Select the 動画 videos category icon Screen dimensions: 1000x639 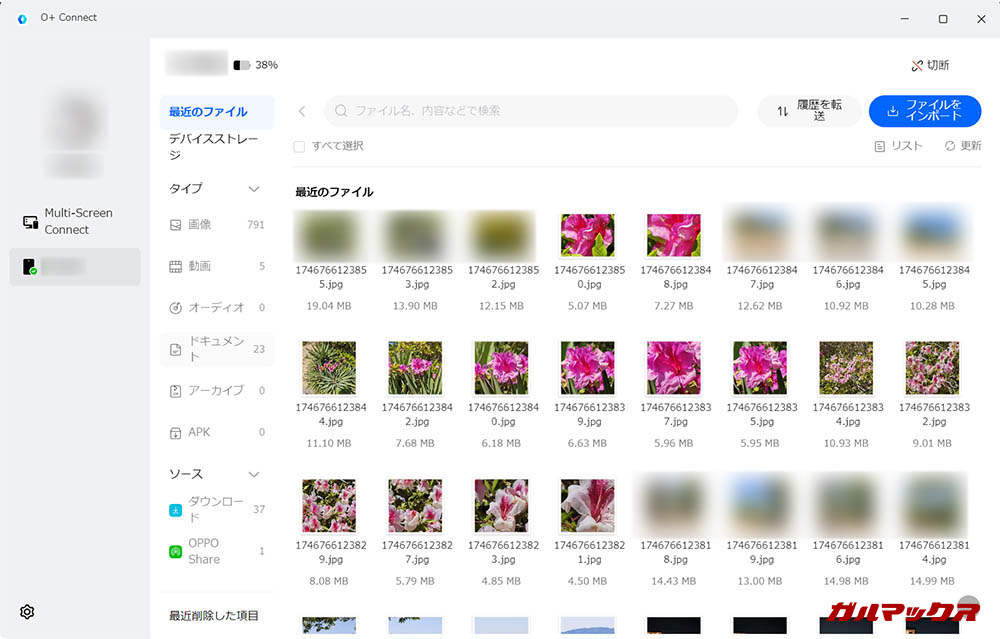[x=176, y=267]
